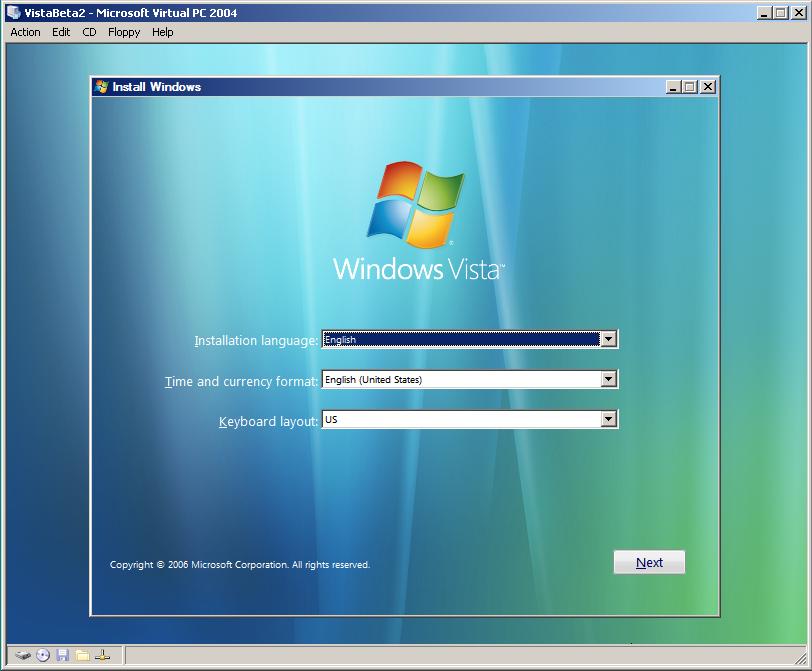Viewport: 812px width, 671px height.
Task: Open the Action menu
Action: [x=25, y=32]
